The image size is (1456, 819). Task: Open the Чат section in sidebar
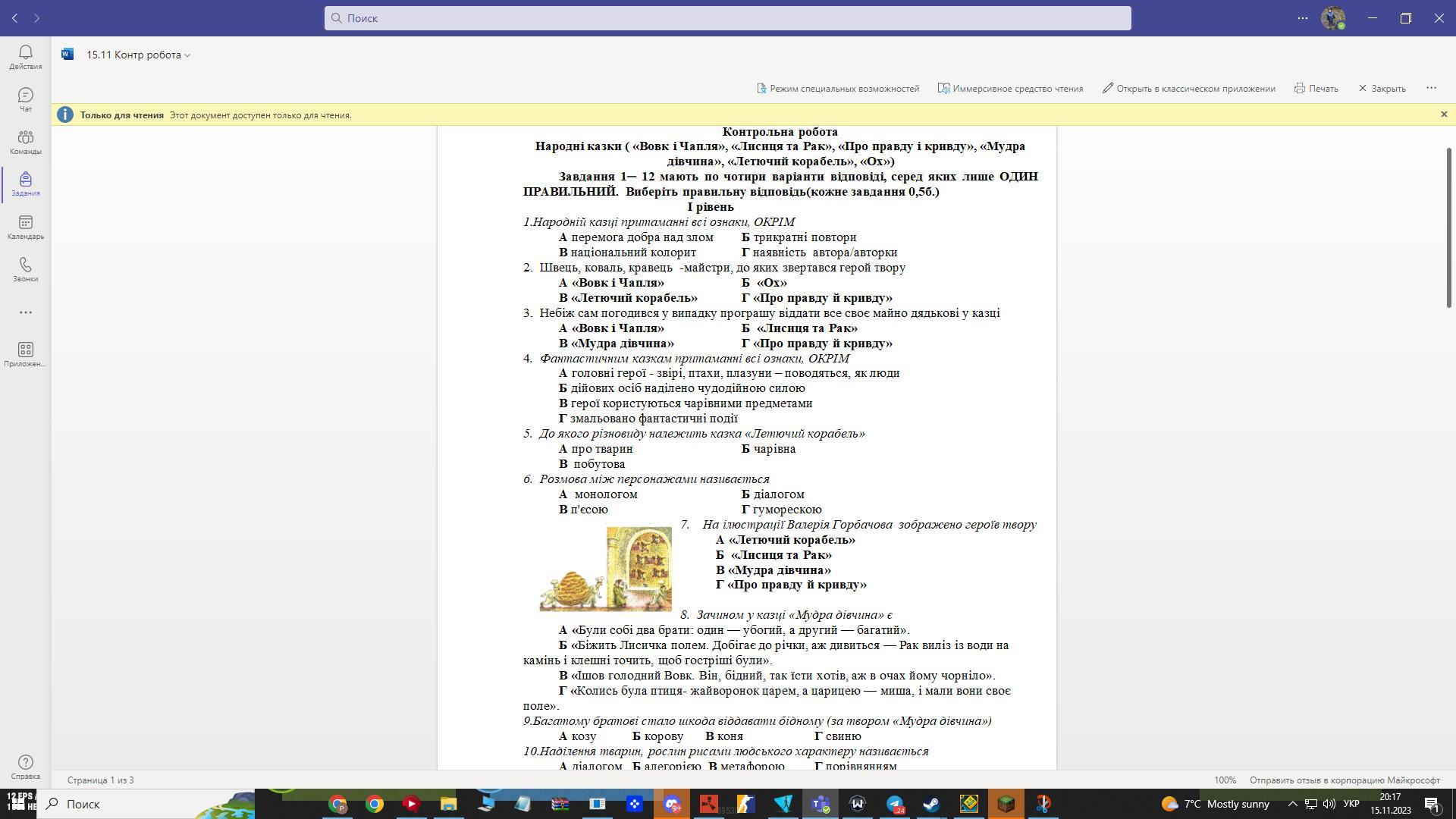[25, 99]
